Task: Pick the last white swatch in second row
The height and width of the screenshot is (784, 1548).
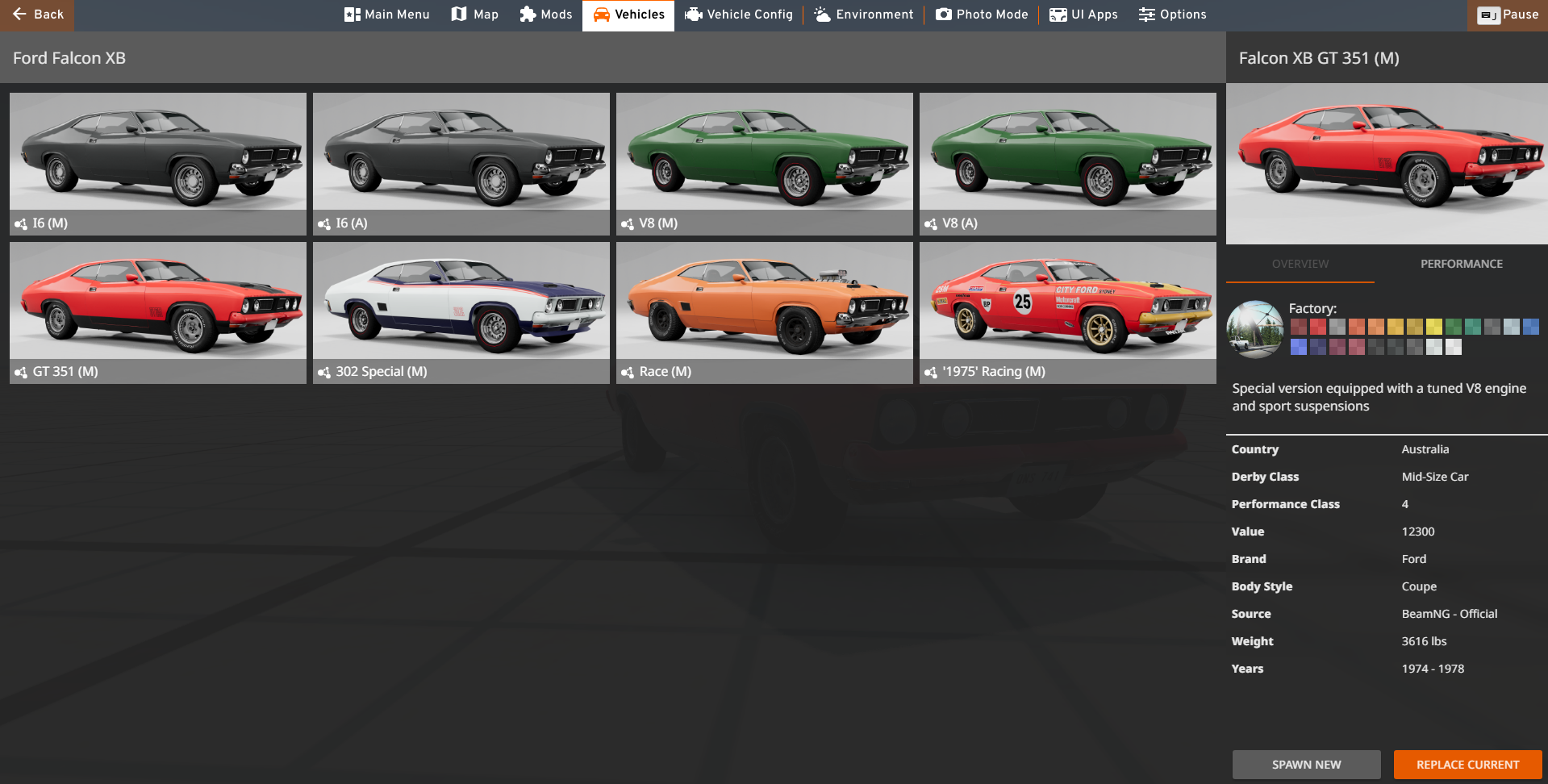Action: point(1454,347)
